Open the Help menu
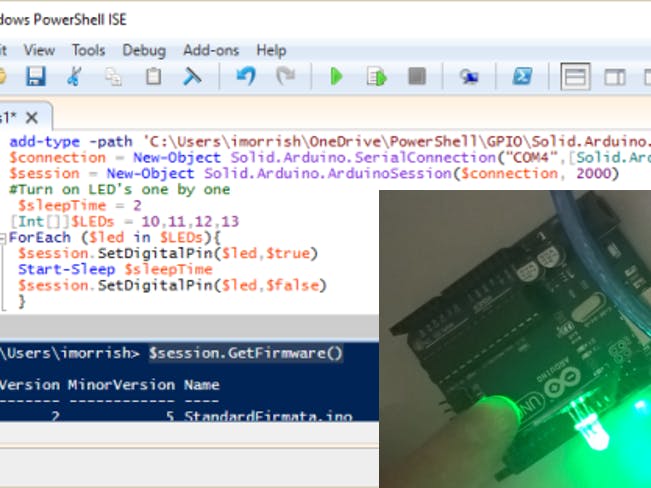This screenshot has width=651, height=488. (271, 51)
